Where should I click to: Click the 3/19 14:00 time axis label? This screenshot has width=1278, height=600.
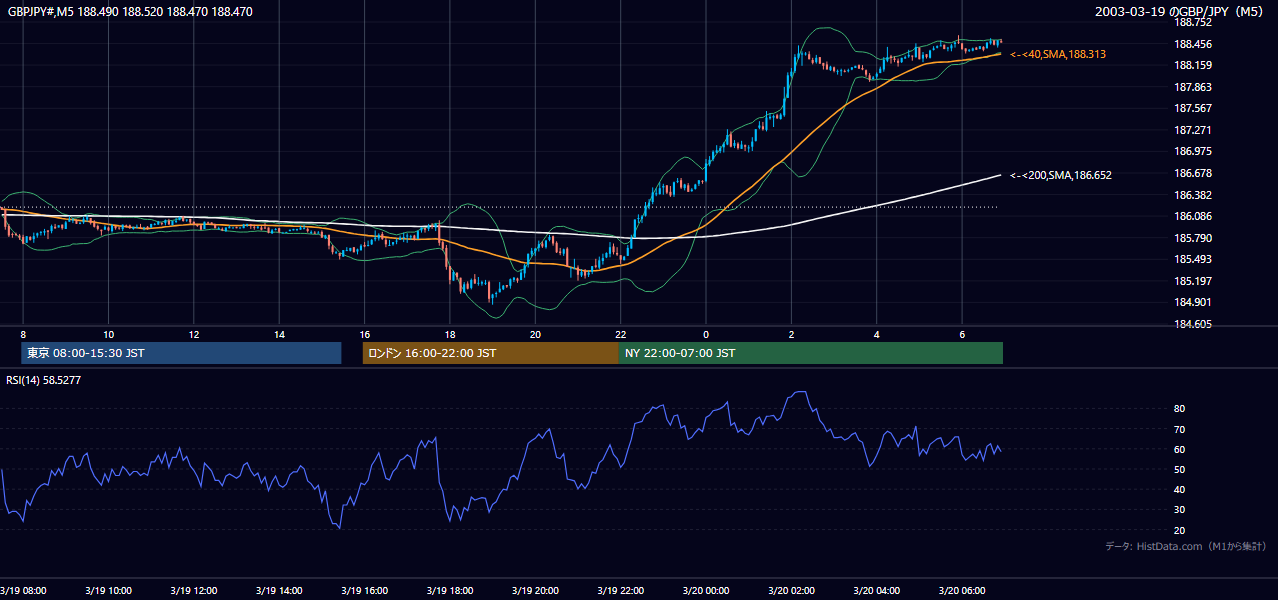click(279, 590)
